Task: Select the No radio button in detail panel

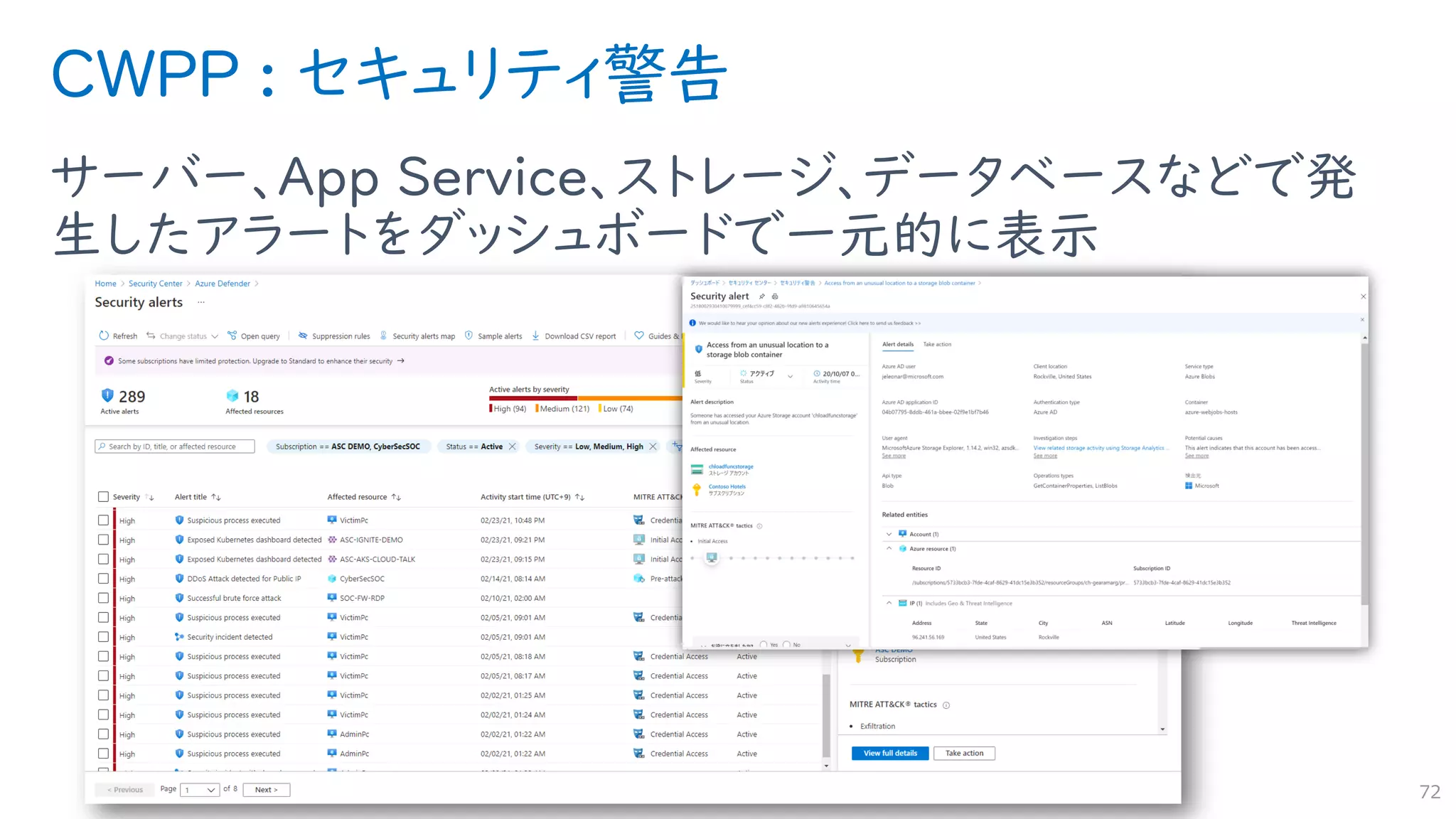Action: click(x=786, y=645)
